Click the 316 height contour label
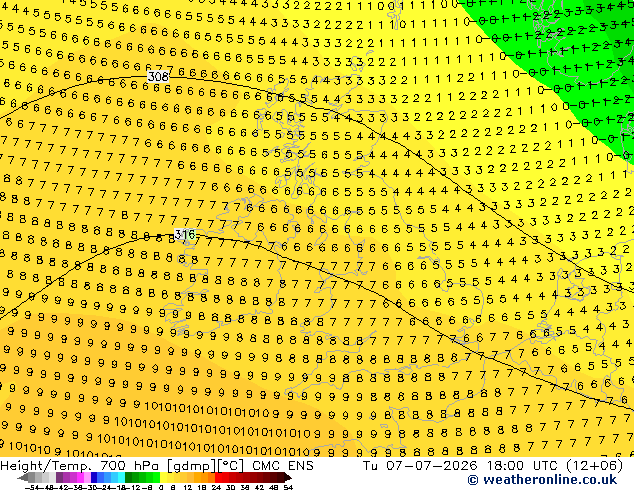 tap(185, 234)
